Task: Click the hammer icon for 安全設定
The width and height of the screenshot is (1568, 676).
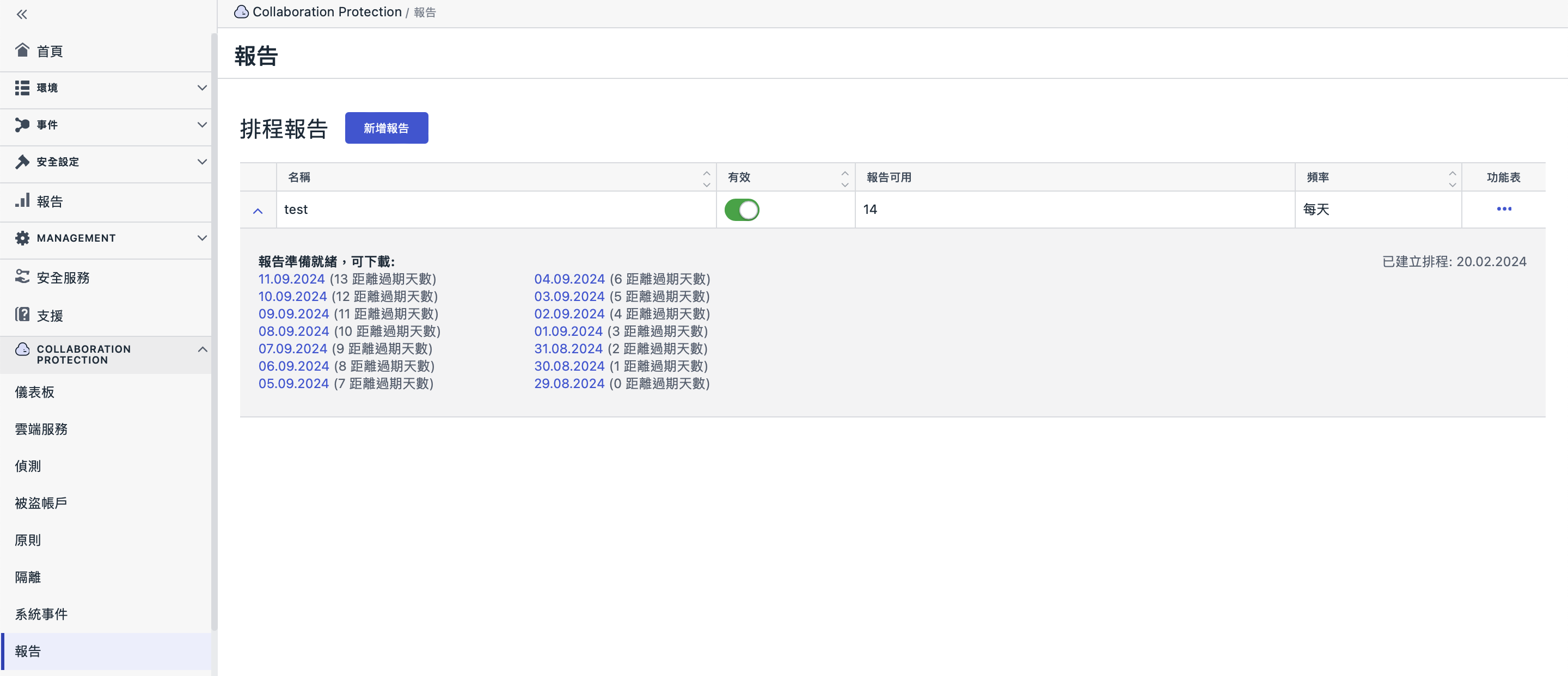Action: tap(22, 162)
